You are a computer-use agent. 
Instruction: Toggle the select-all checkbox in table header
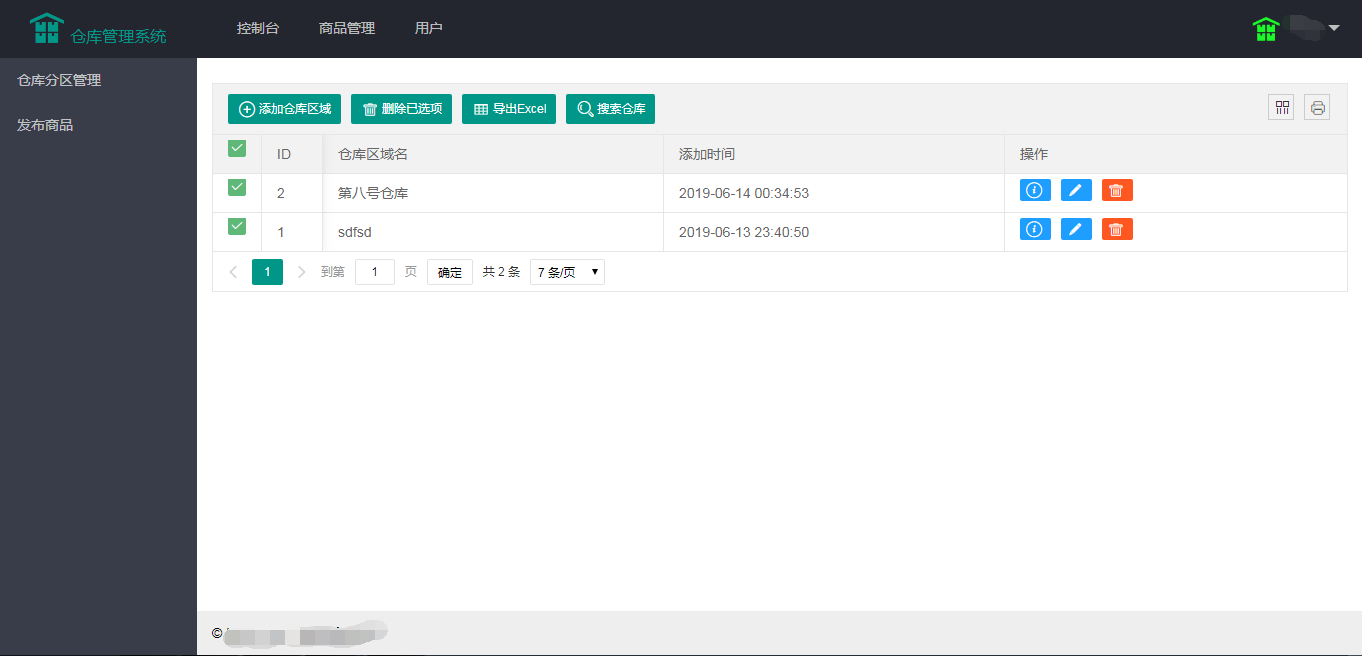pyautogui.click(x=237, y=148)
